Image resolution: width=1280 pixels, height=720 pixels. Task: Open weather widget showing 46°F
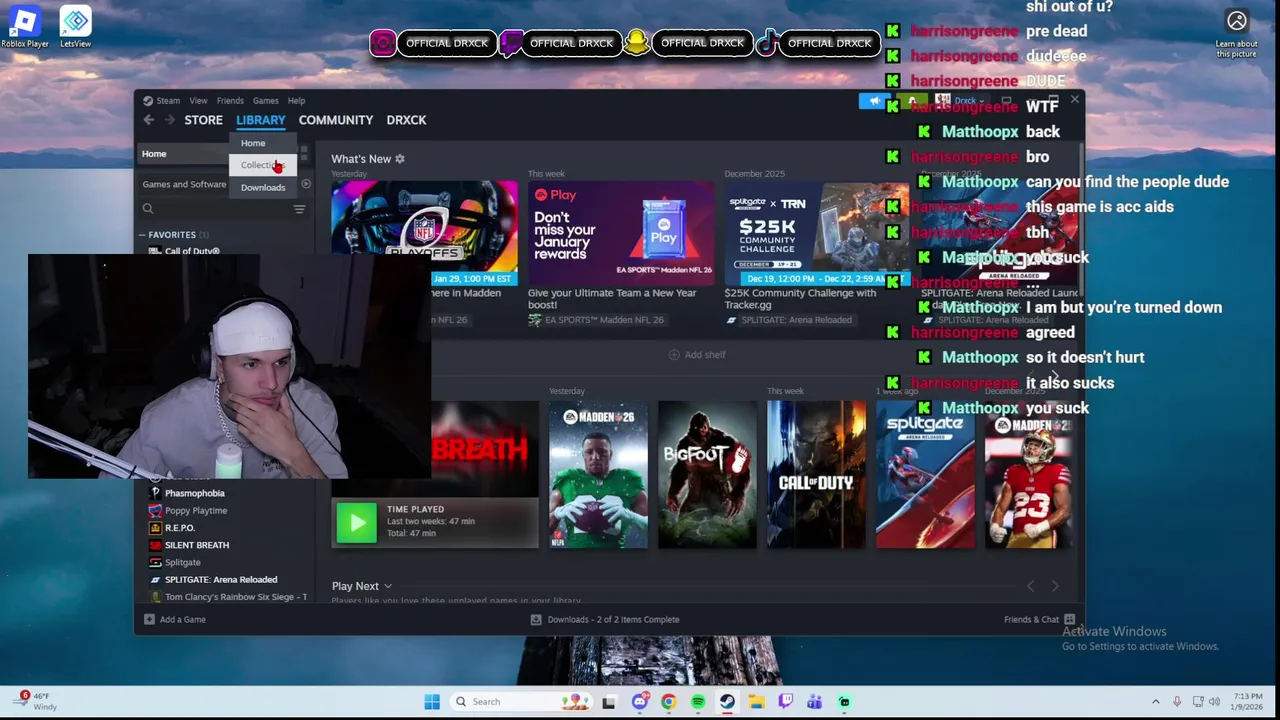pyautogui.click(x=32, y=701)
